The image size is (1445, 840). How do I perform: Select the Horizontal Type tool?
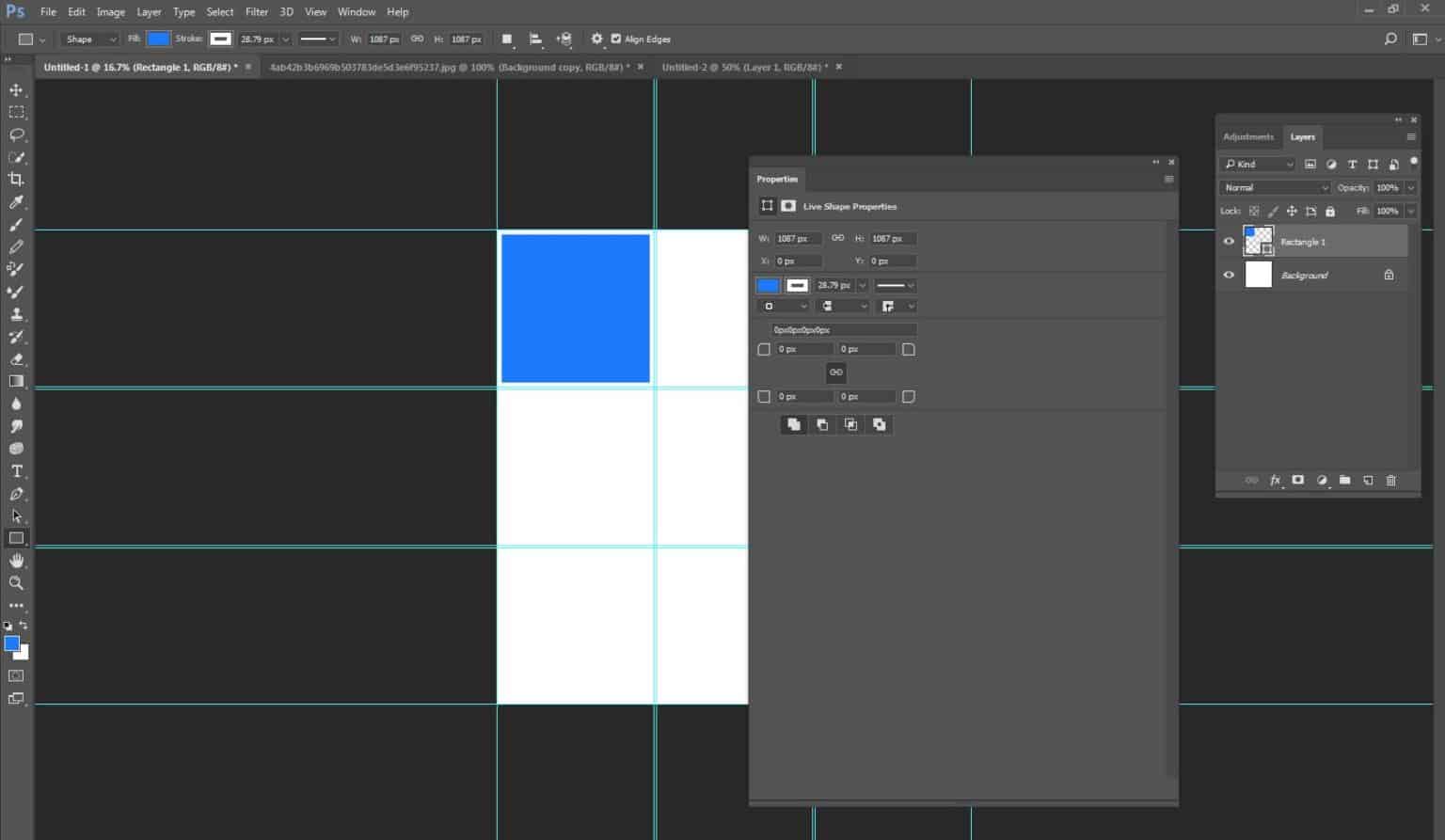click(x=16, y=471)
